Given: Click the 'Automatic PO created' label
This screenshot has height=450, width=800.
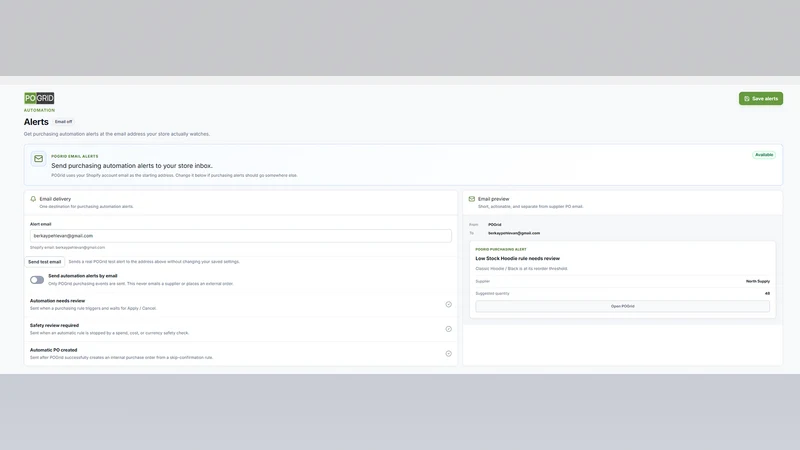Looking at the screenshot, I should tap(54, 350).
